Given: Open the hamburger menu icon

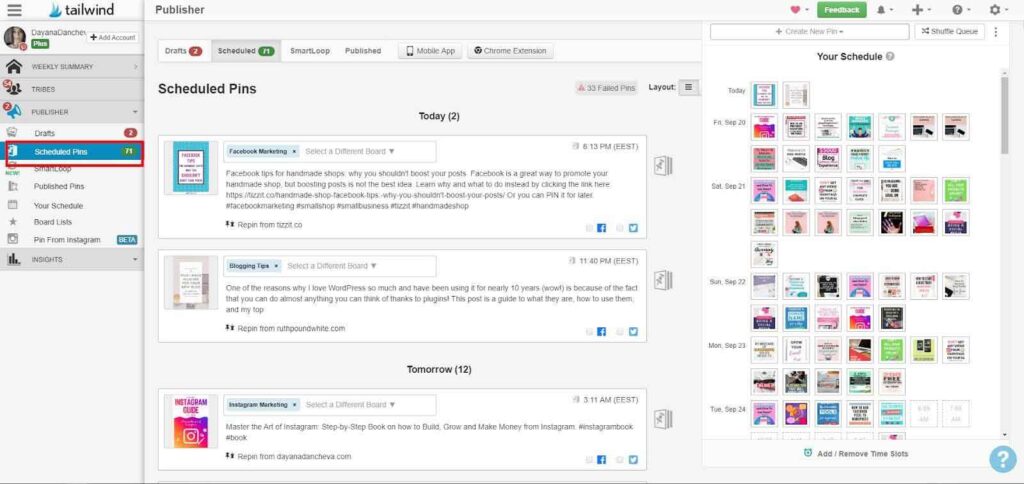Looking at the screenshot, I should tap(14, 10).
